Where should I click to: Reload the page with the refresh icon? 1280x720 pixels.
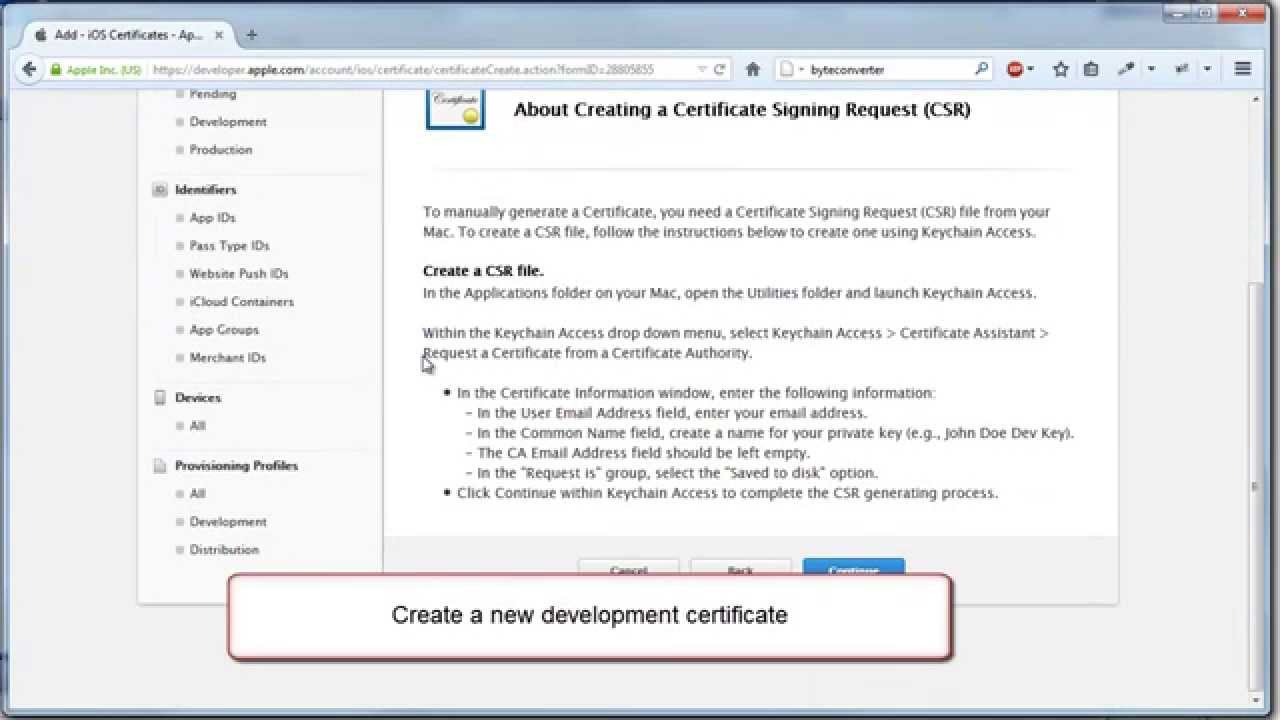720,70
